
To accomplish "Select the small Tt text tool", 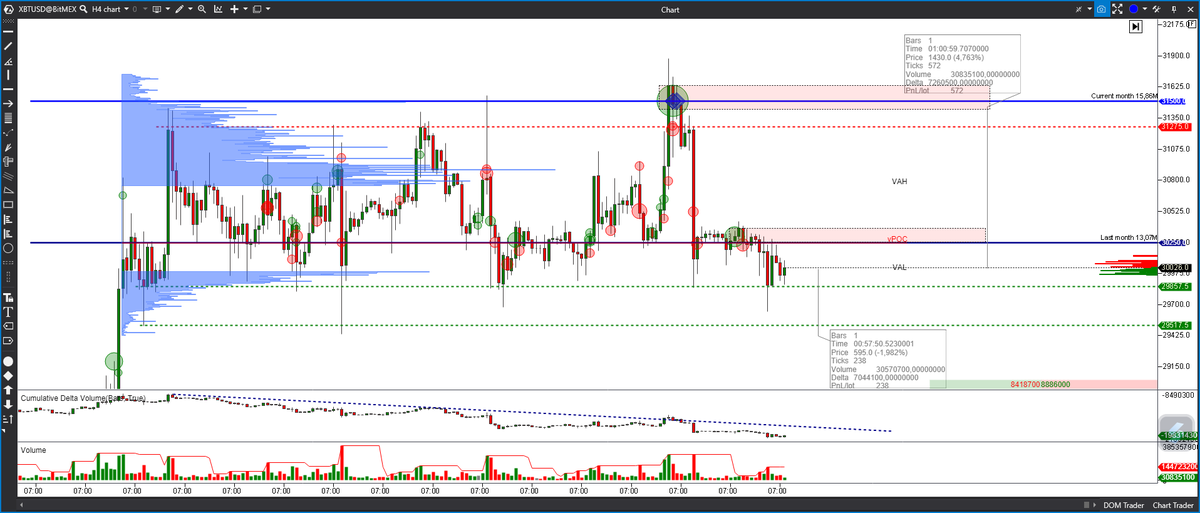I will [8, 297].
